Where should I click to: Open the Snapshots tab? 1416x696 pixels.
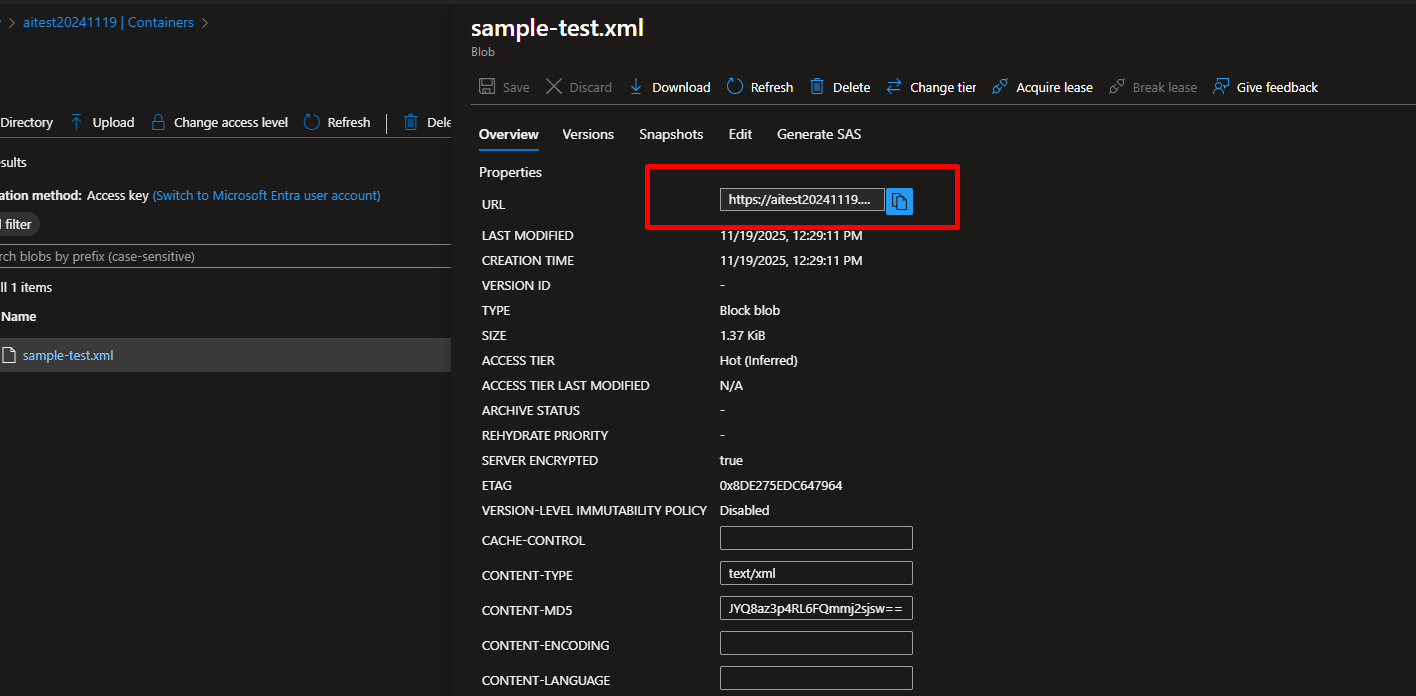click(x=671, y=134)
